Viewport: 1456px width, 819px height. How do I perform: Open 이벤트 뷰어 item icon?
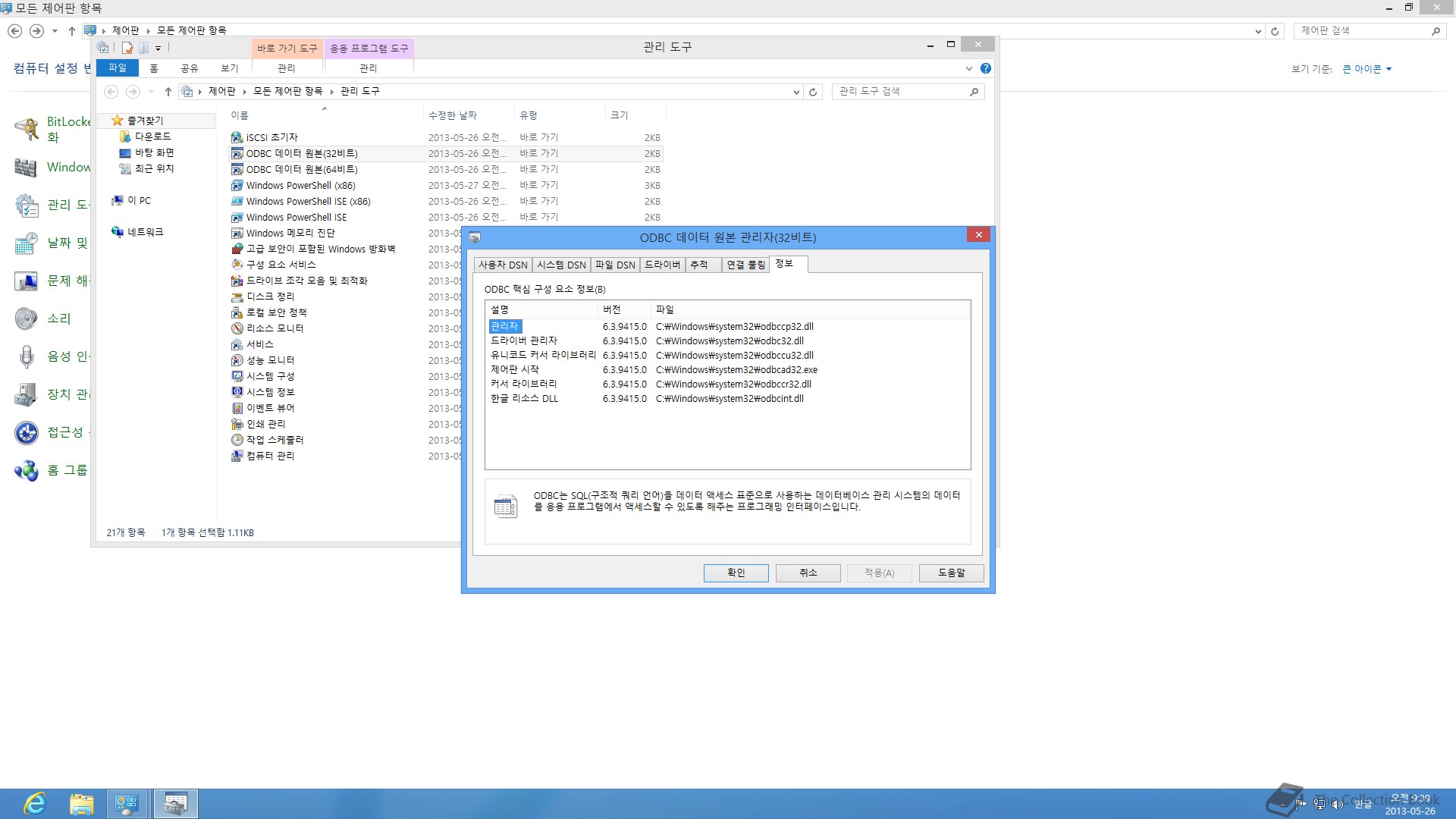coord(237,408)
